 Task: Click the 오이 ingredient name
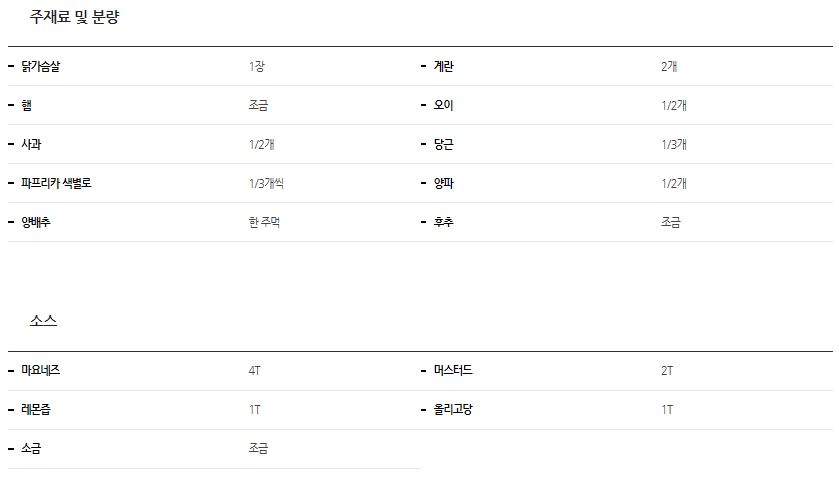[x=444, y=105]
